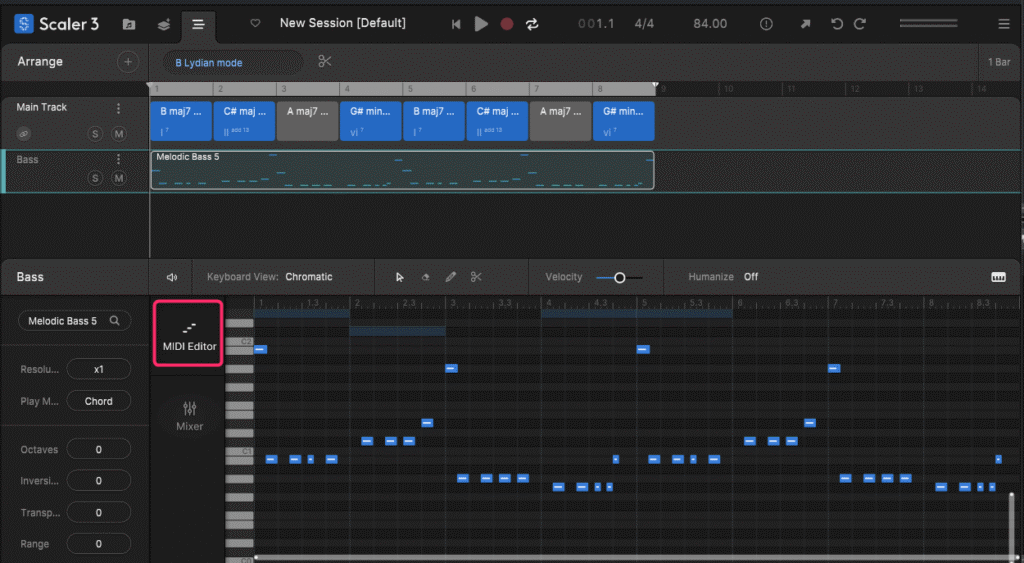Click the Undo arrow icon
This screenshot has width=1024, height=563.
coord(837,24)
